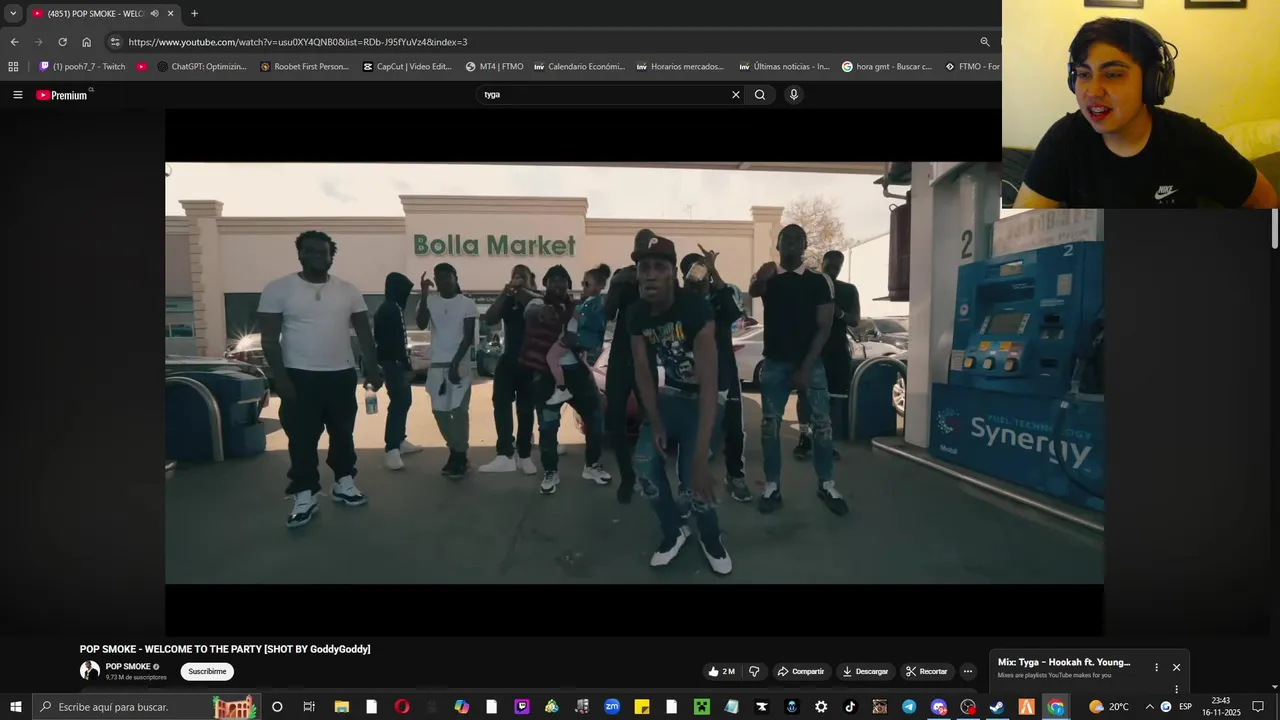Open 'Últimas noticias - In...' bookmark
1280x720 pixels.
click(784, 67)
